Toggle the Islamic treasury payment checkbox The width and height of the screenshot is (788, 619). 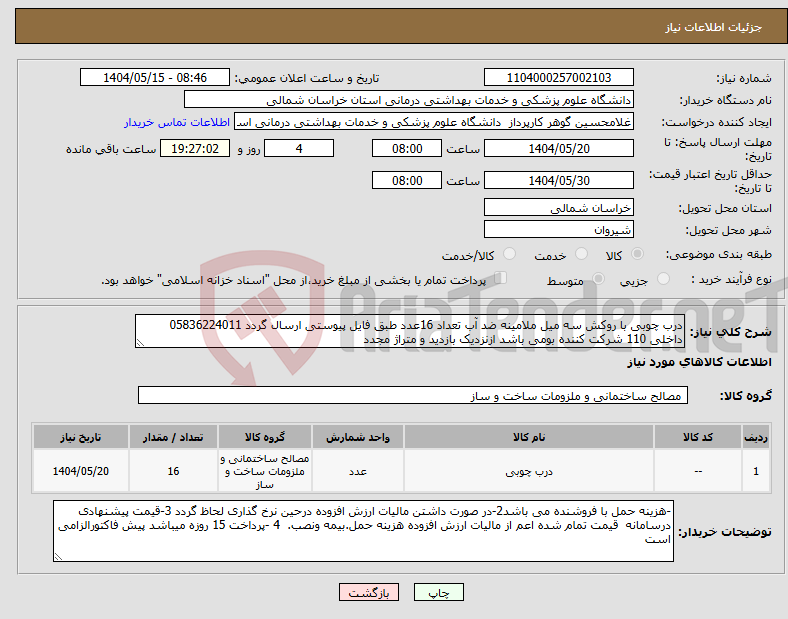click(501, 278)
